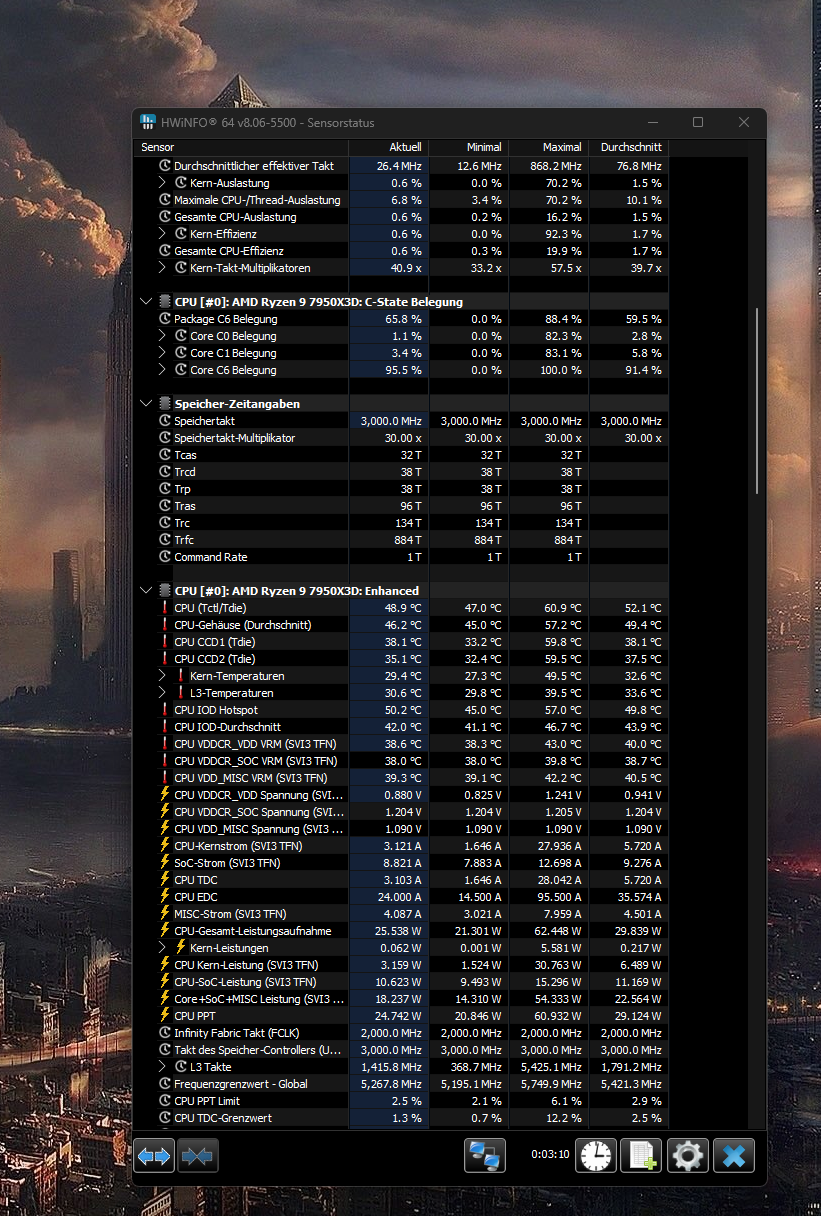This screenshot has width=821, height=1216.
Task: Click the Maximal column header
Action: coord(549,147)
